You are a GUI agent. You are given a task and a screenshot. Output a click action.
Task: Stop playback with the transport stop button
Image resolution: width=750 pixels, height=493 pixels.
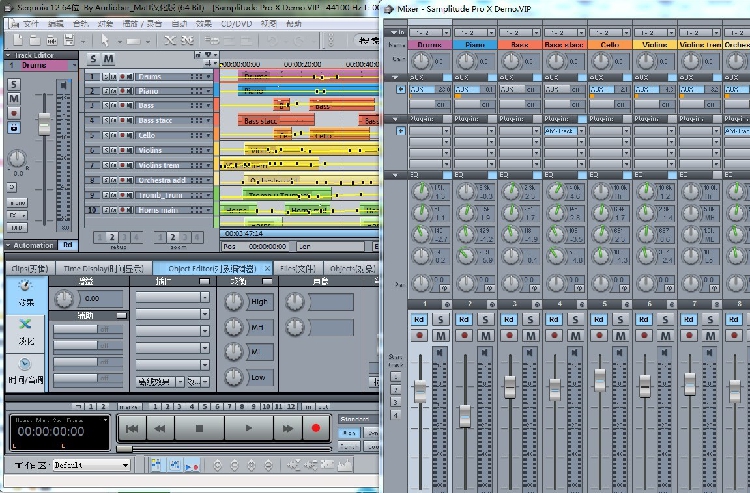pyautogui.click(x=199, y=428)
